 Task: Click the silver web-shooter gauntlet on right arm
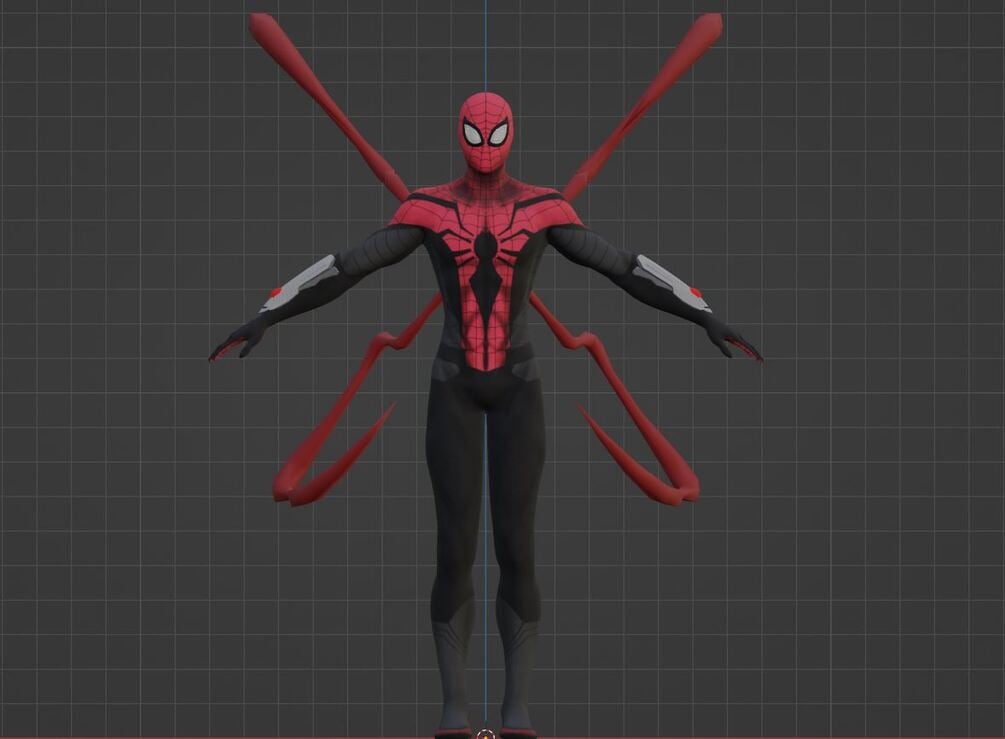(672, 284)
